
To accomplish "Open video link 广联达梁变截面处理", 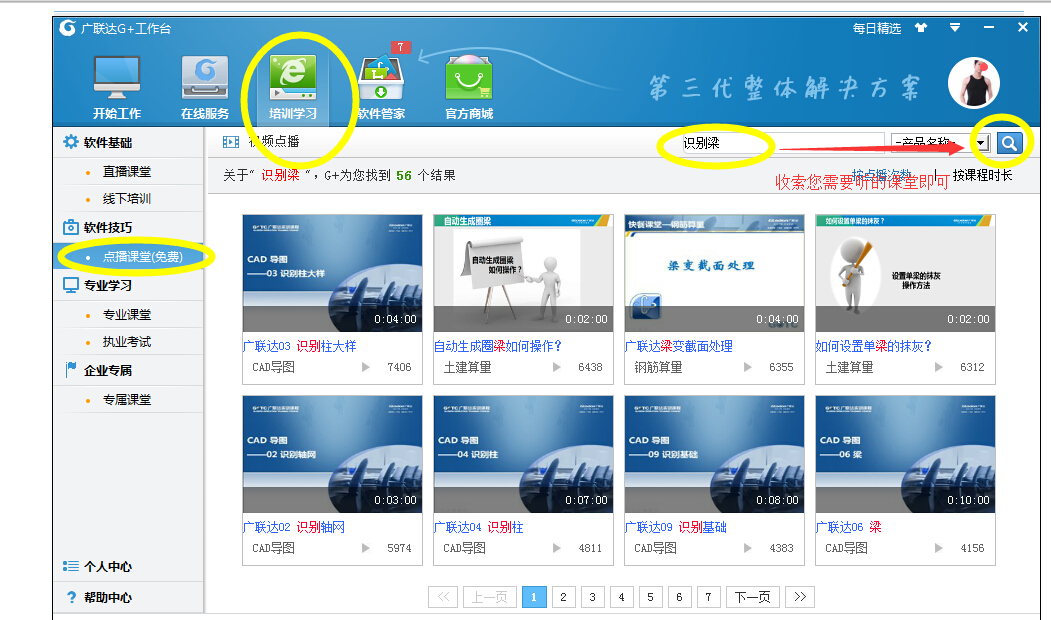I will click(x=679, y=346).
